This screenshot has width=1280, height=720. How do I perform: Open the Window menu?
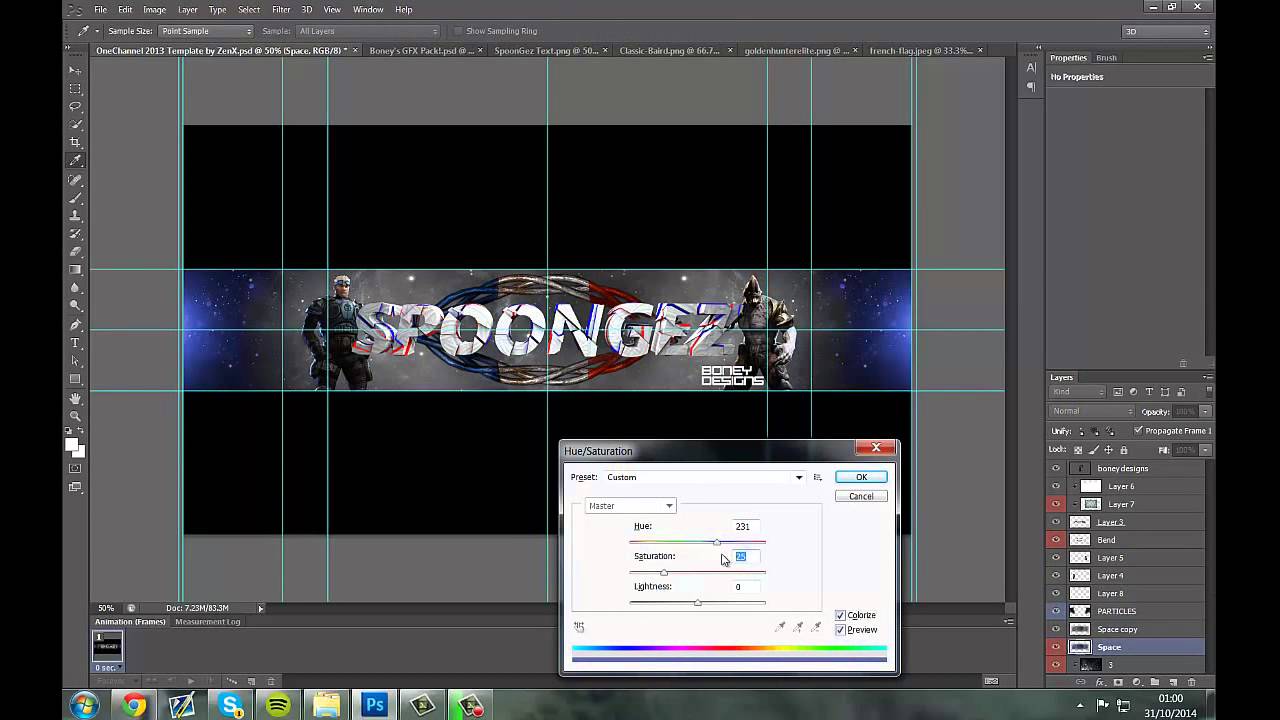[368, 9]
